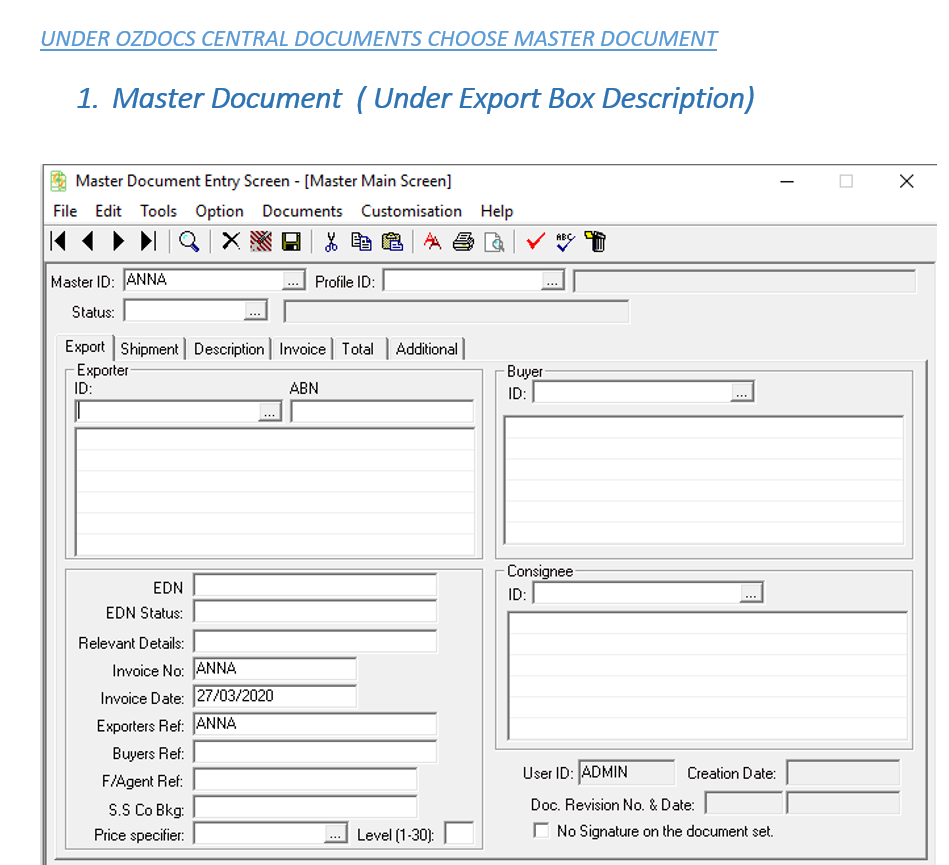Copy with the two pages icon
This screenshot has height=865, width=949.
pyautogui.click(x=361, y=242)
